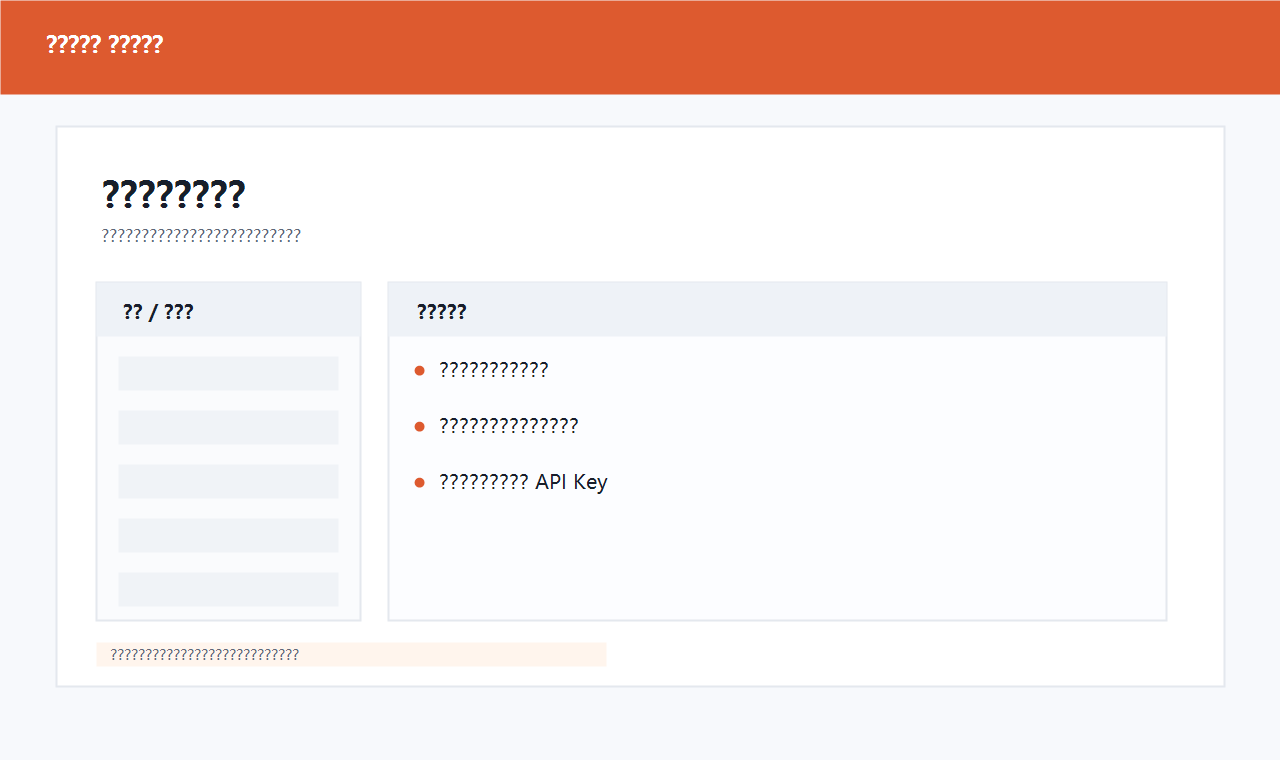The height and width of the screenshot is (760, 1280).
Task: Select the fourth placeholder bar in left panel
Action: (228, 535)
